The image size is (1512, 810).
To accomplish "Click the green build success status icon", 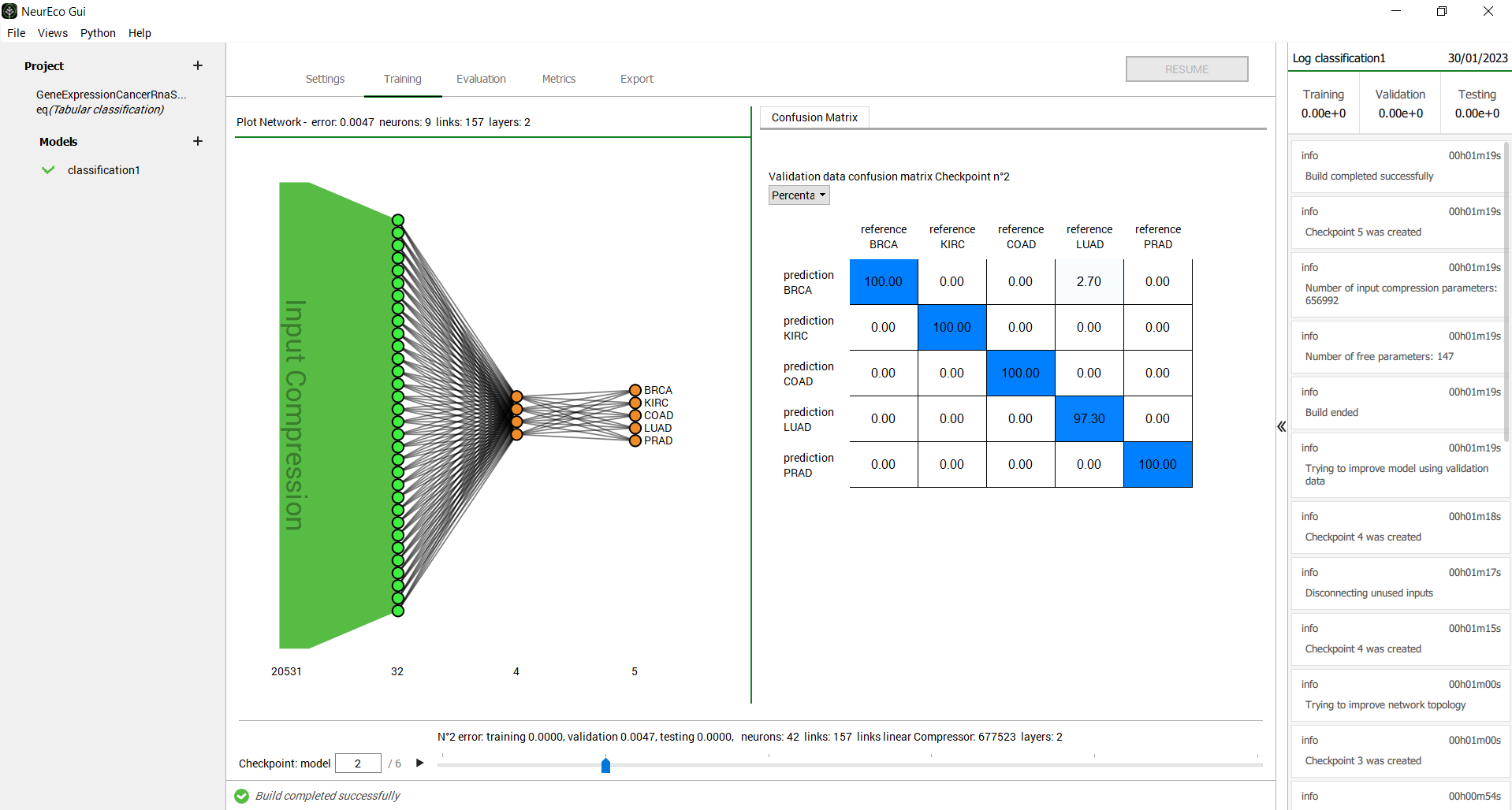I will (242, 796).
